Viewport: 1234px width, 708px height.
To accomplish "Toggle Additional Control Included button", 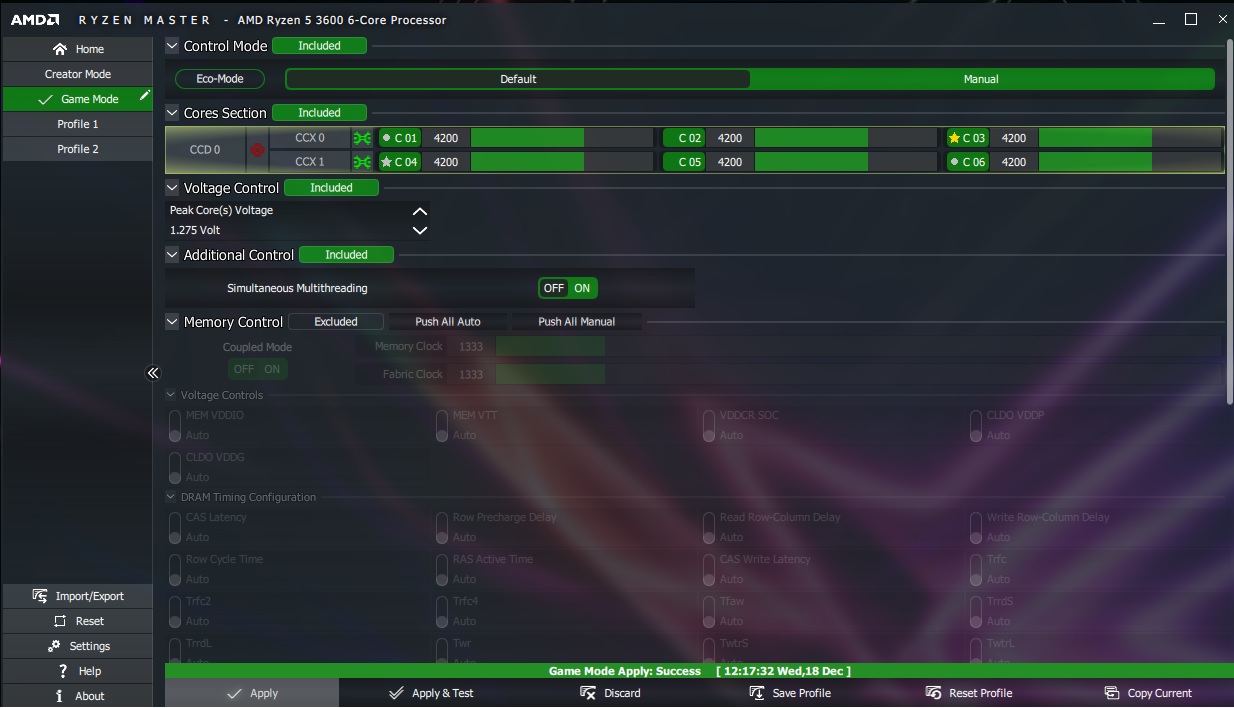I will pos(346,255).
